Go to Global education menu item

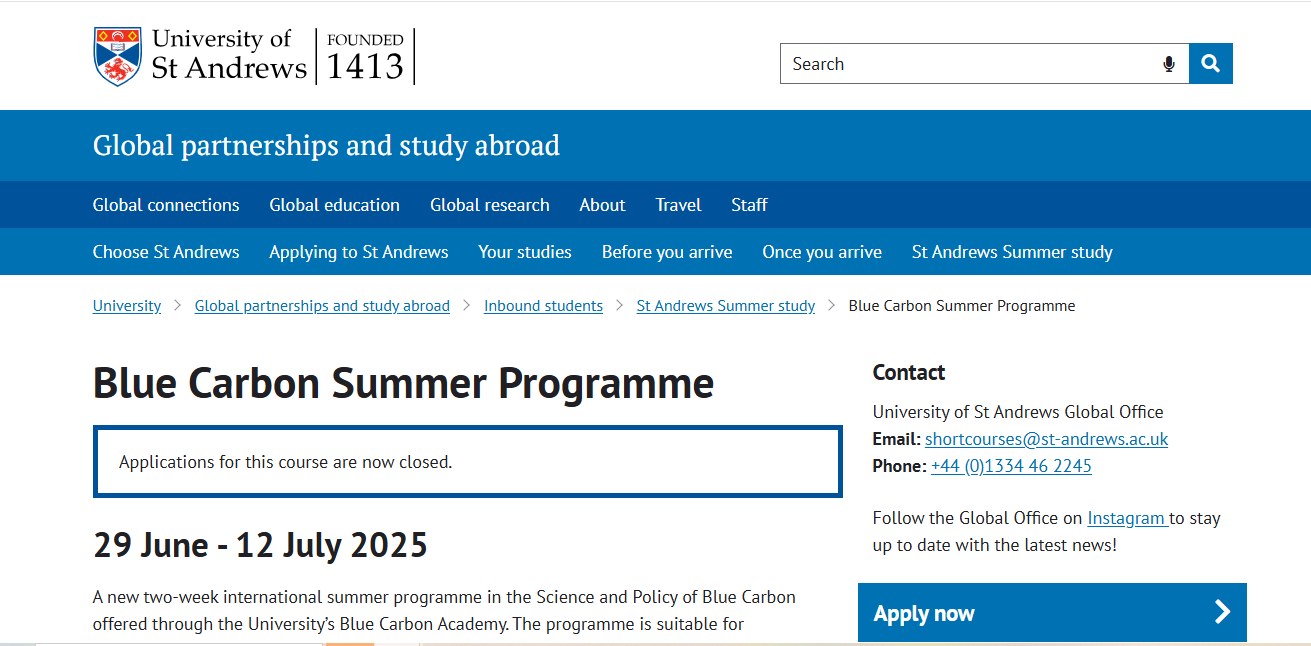[x=334, y=205]
